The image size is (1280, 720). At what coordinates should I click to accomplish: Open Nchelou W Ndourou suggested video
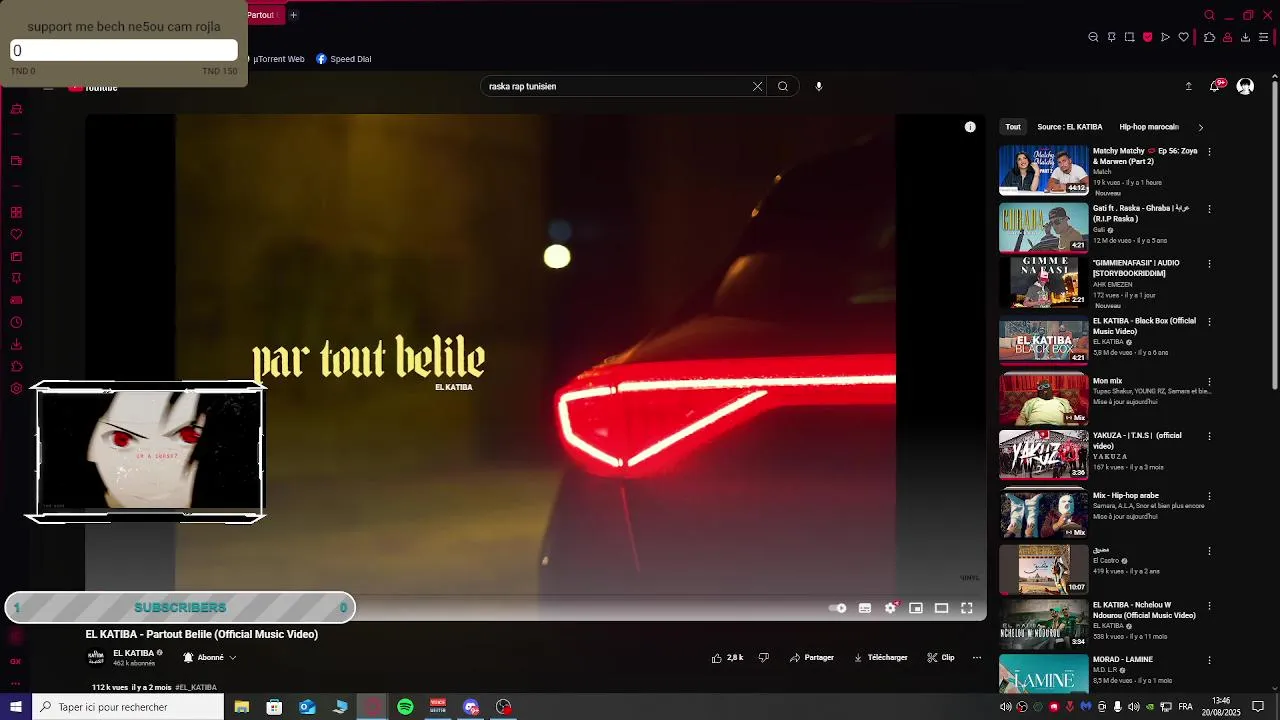(x=1044, y=624)
